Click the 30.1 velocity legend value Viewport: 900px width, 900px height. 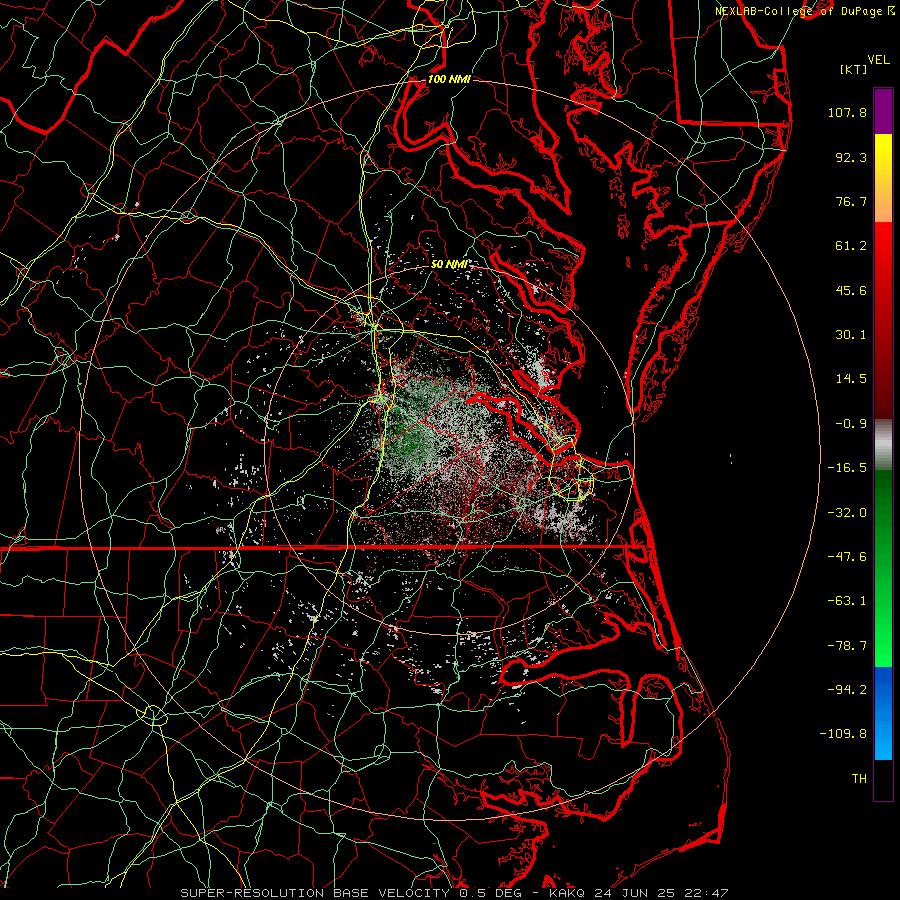(x=851, y=335)
